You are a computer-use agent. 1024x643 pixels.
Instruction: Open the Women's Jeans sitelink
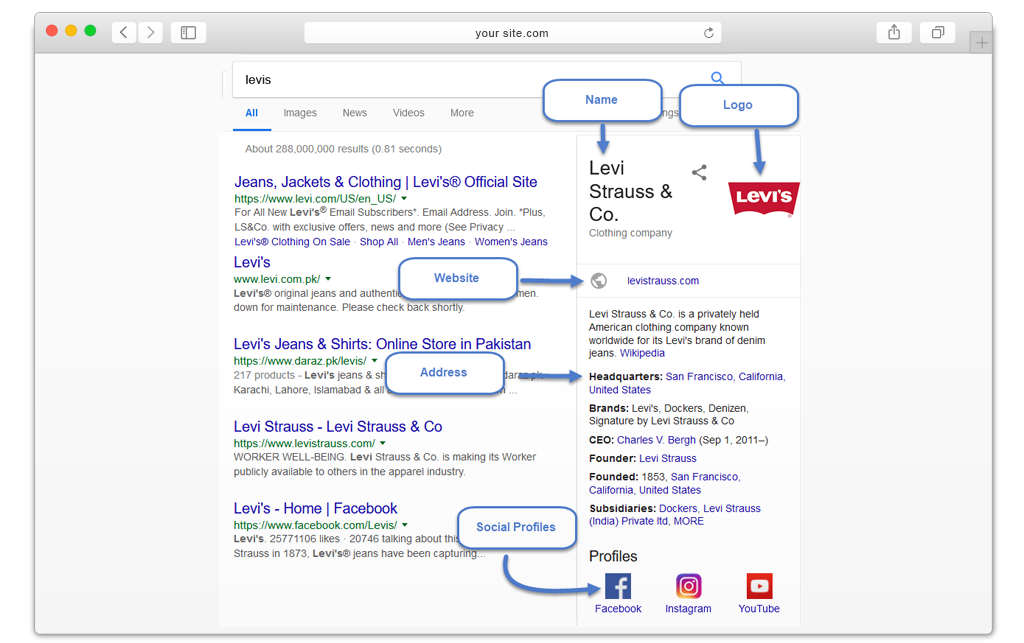(511, 242)
